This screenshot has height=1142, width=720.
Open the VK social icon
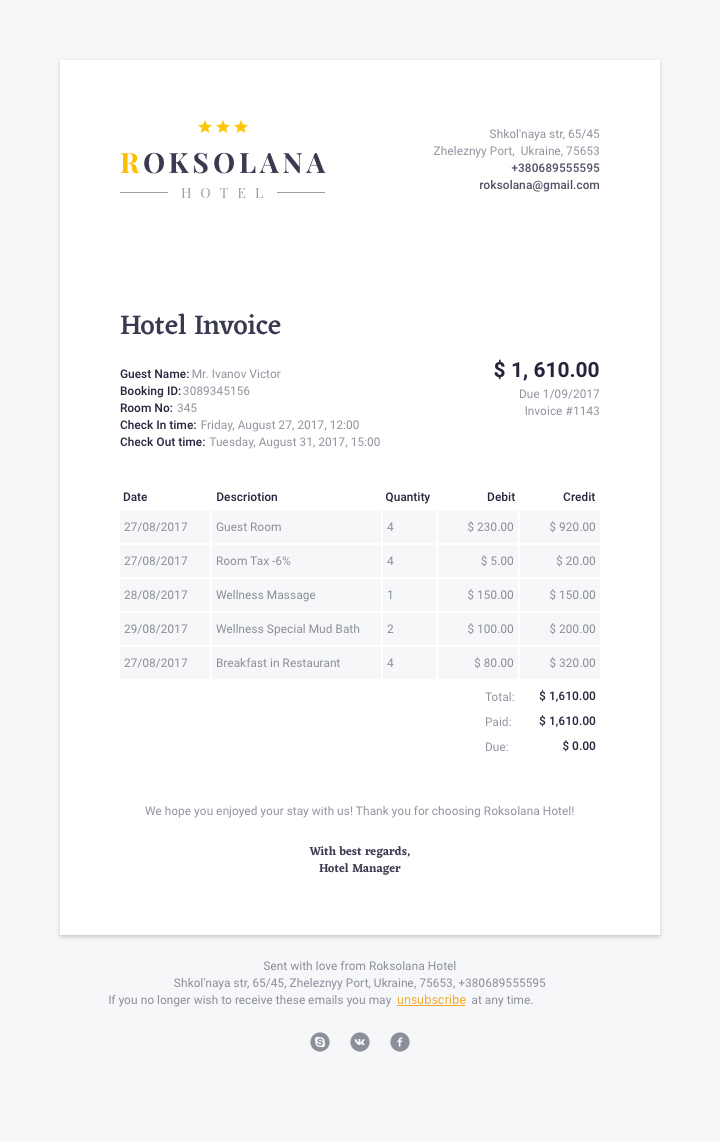(x=360, y=1042)
